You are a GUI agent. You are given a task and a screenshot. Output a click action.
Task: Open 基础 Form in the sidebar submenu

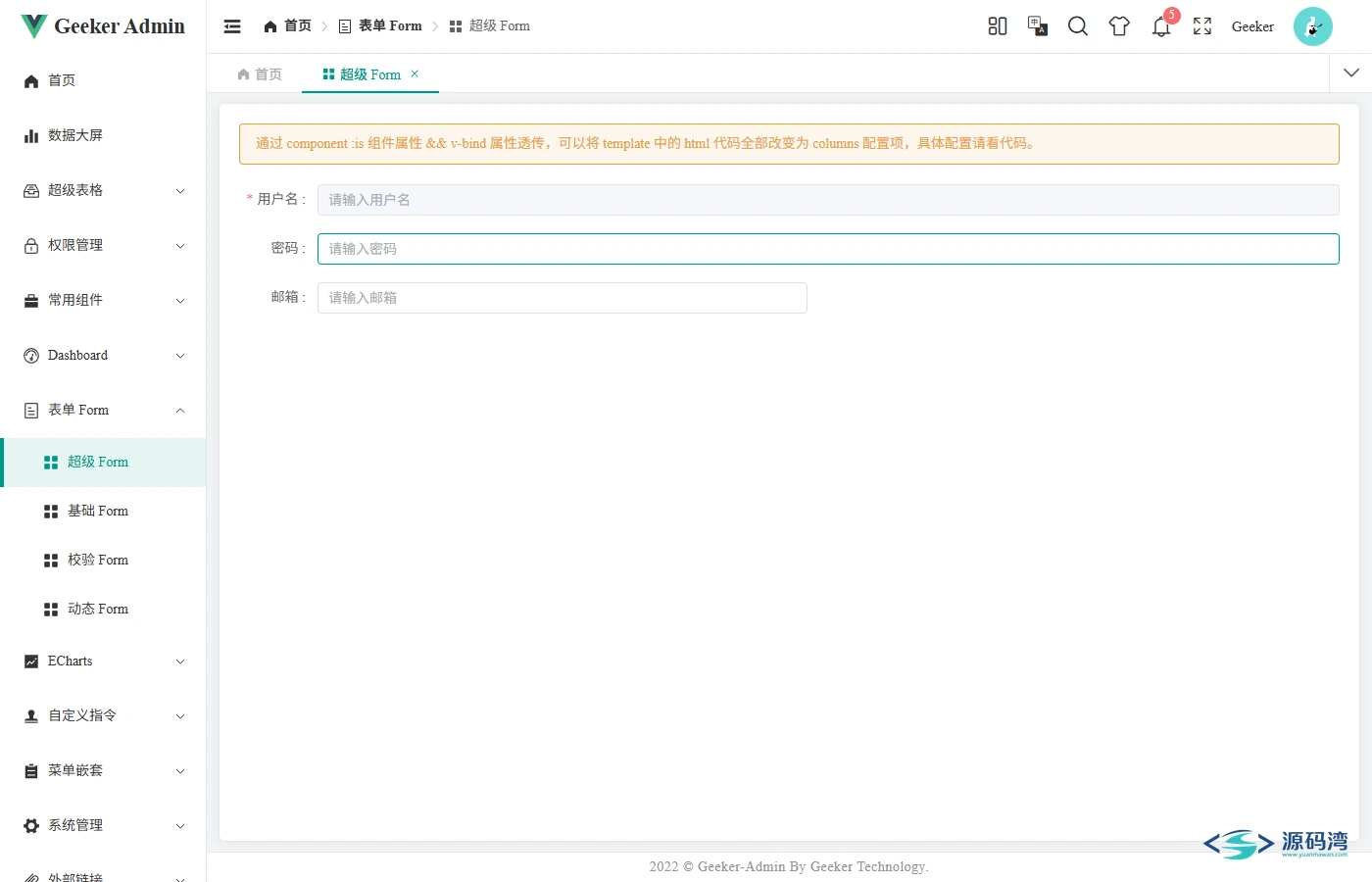tap(103, 512)
